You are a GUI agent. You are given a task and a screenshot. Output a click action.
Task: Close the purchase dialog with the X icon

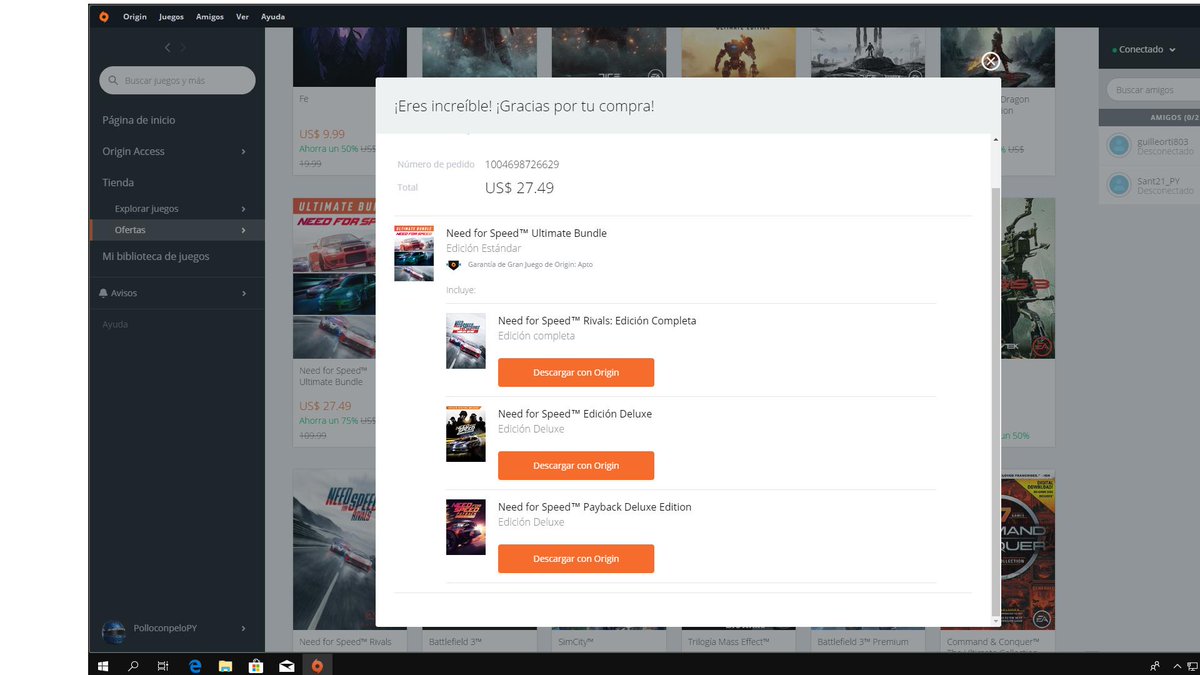tap(990, 61)
